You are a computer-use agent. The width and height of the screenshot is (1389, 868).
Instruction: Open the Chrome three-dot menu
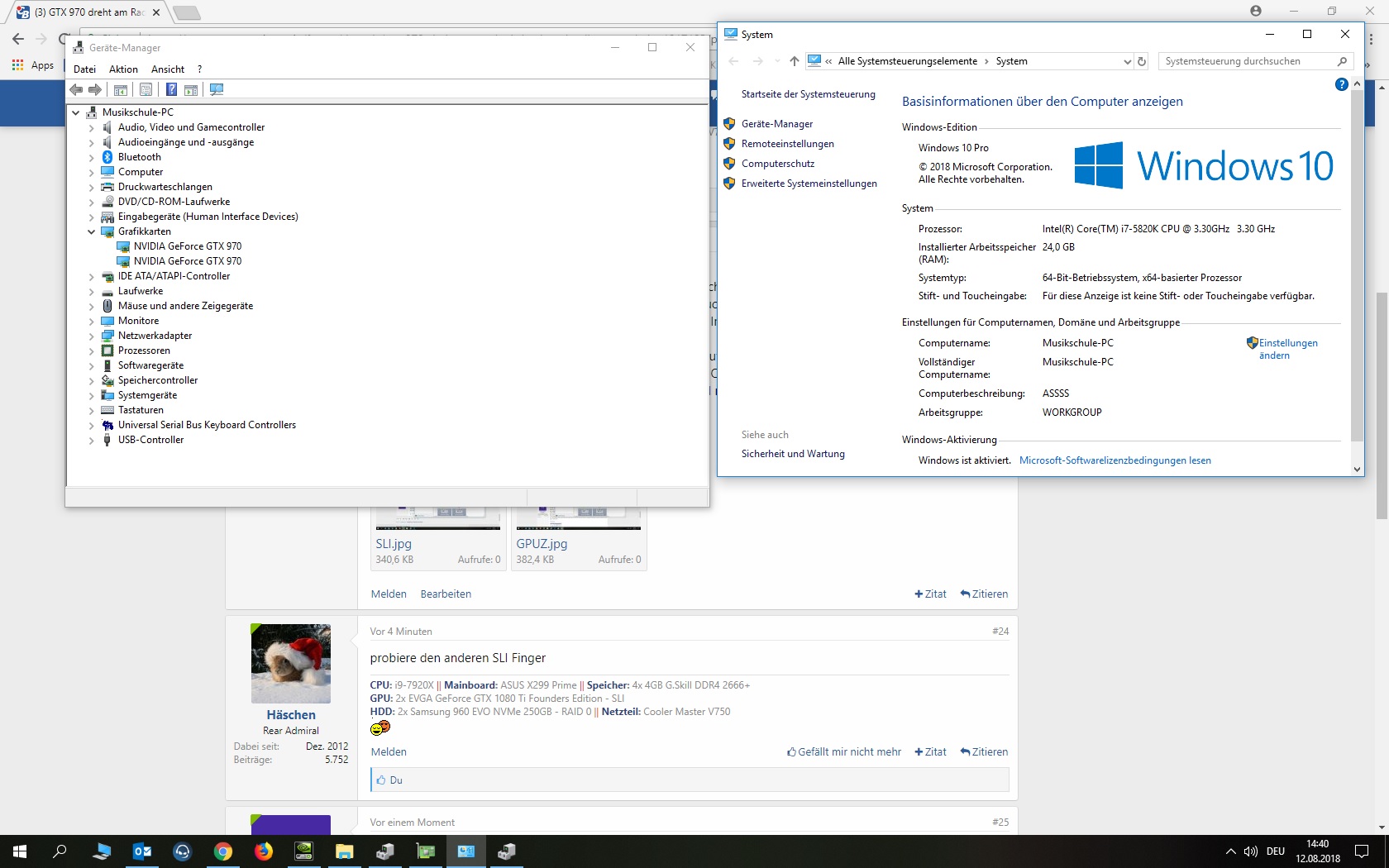1372,39
